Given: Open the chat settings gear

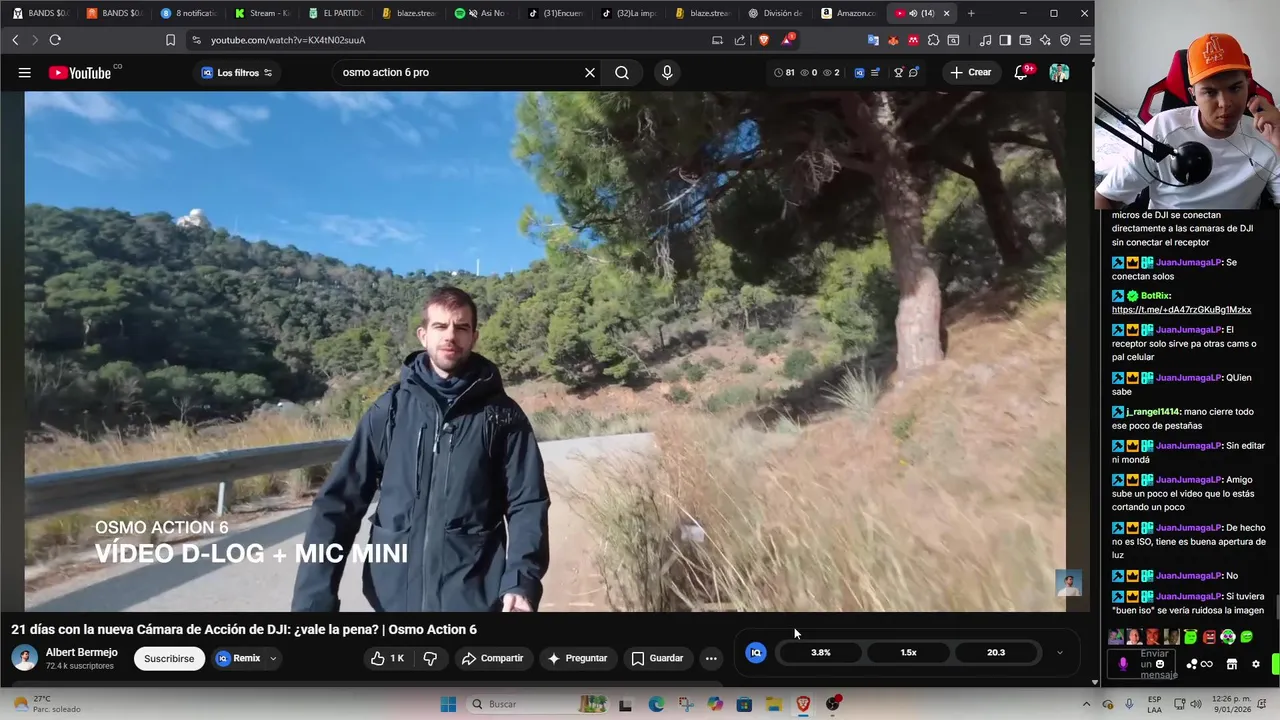Looking at the screenshot, I should click(x=1256, y=664).
